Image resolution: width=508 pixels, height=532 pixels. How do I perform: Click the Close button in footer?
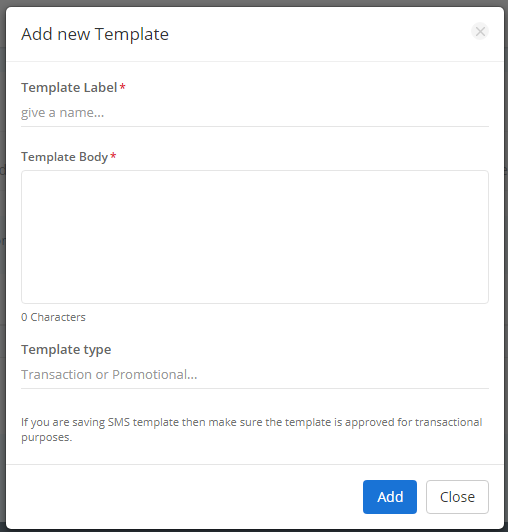[x=457, y=497]
